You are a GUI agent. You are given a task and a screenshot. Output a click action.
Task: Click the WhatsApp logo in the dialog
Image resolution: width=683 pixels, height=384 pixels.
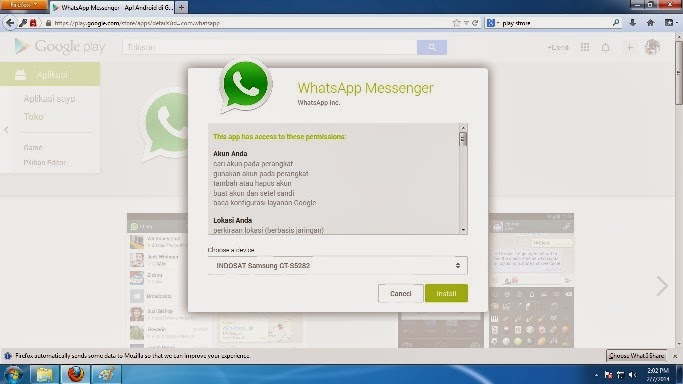[x=245, y=86]
